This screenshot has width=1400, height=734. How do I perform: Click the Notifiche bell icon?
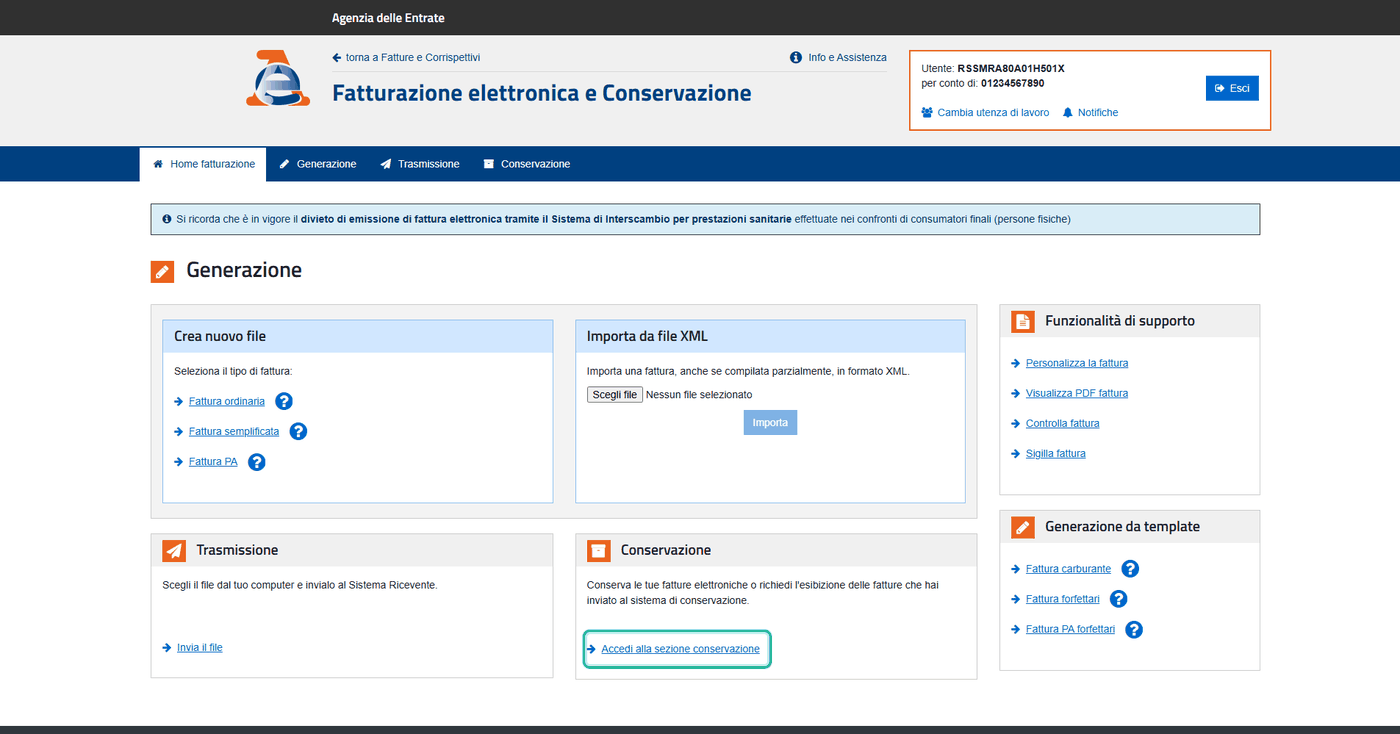(x=1068, y=113)
